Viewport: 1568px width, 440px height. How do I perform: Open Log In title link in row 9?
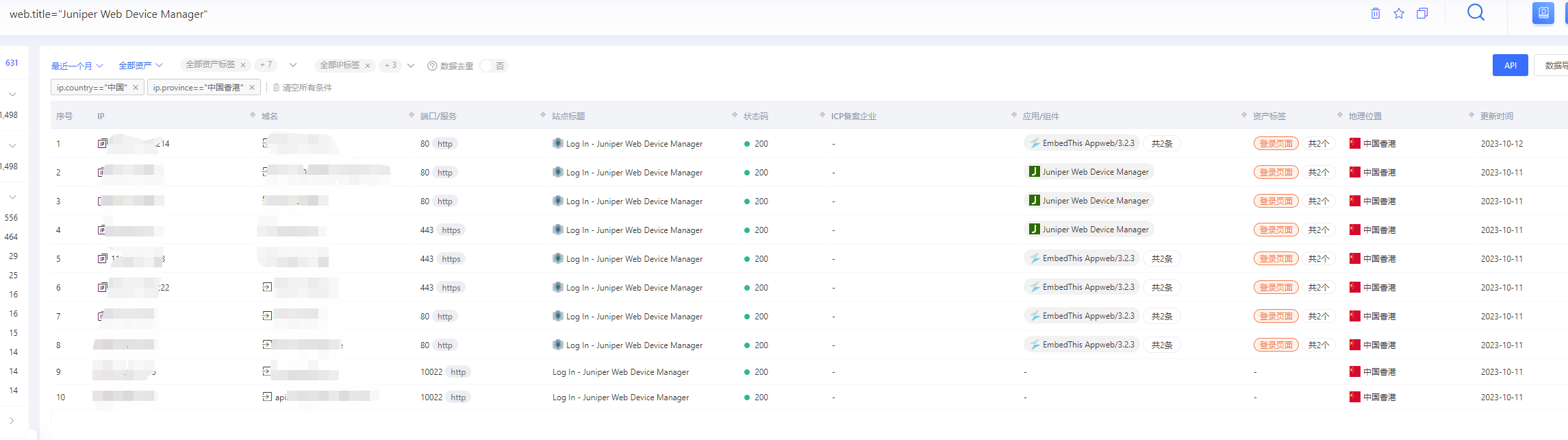pos(620,372)
